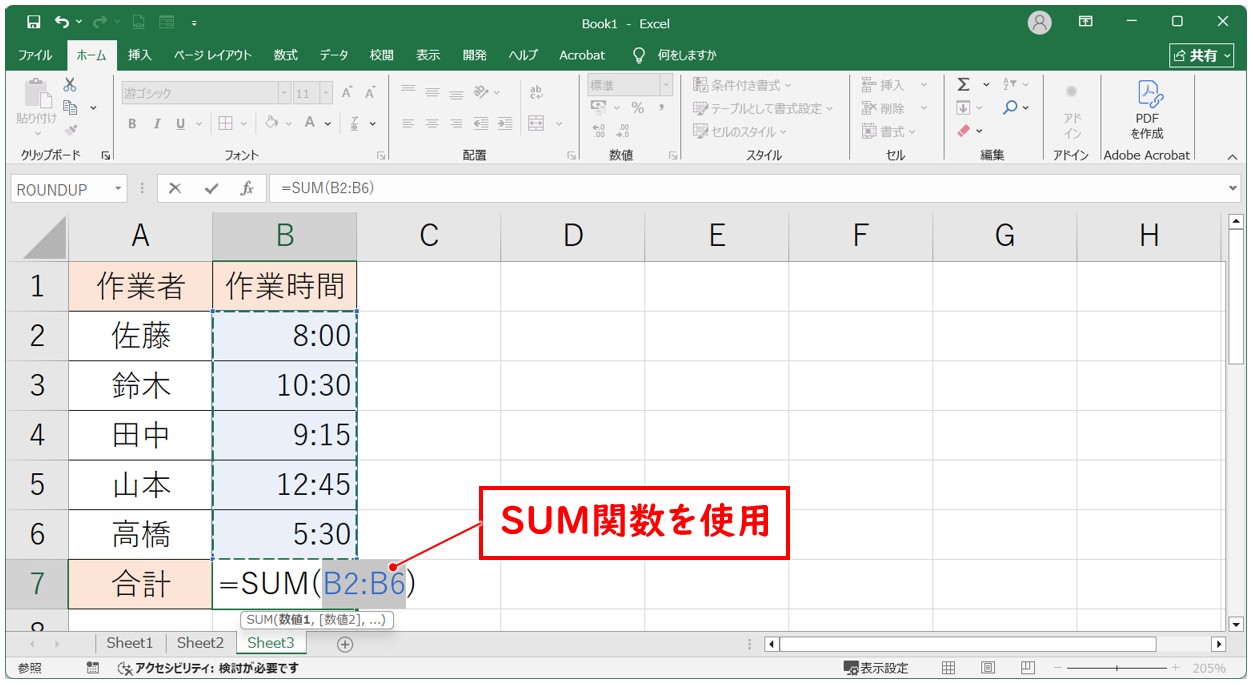The image size is (1253, 685).
Task: Click the Paste (貼り付け) clipboard icon
Action: click(36, 93)
